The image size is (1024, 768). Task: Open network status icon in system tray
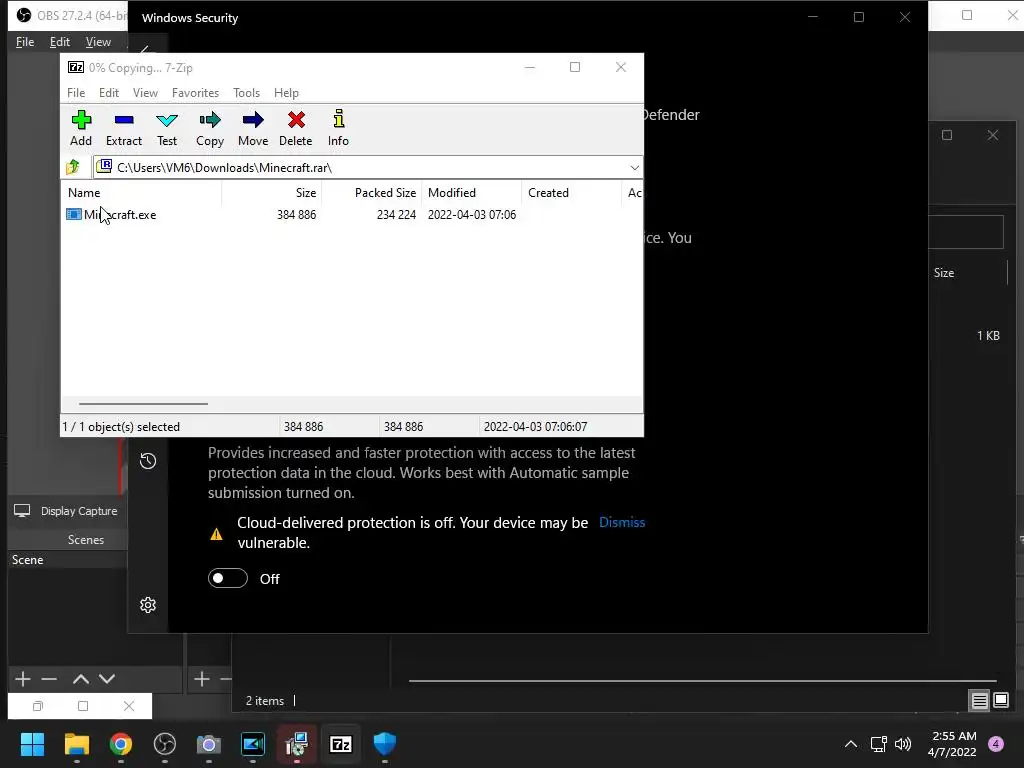878,744
